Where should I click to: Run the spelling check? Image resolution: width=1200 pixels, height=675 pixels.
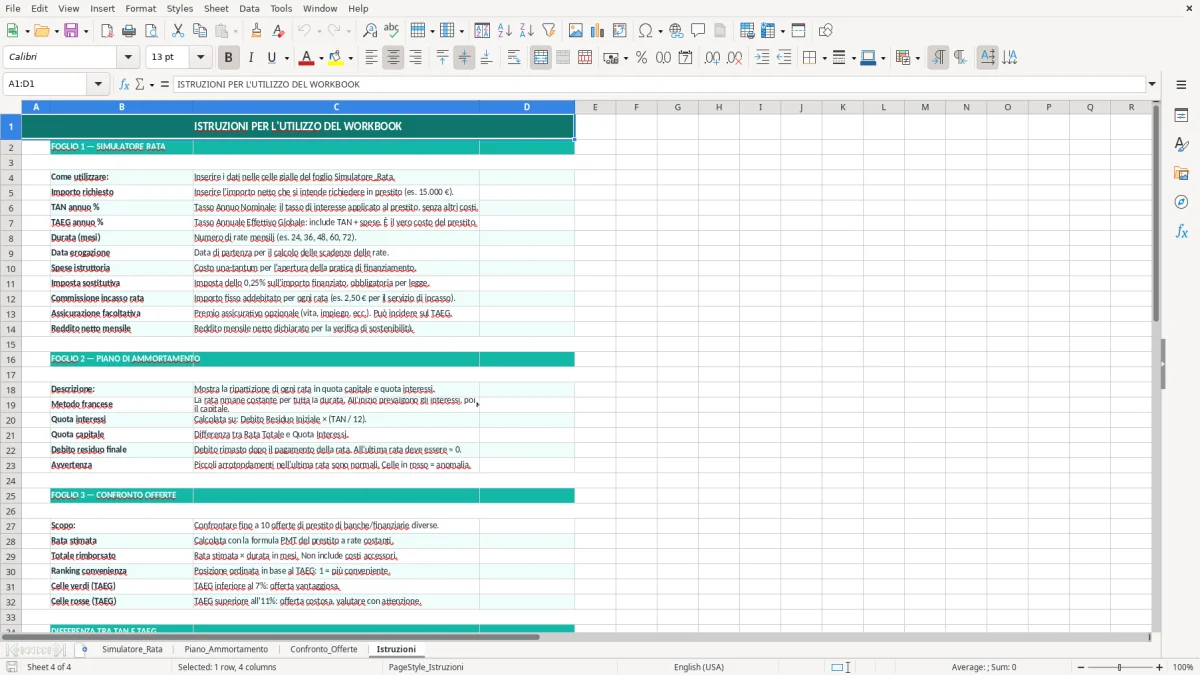coord(392,31)
